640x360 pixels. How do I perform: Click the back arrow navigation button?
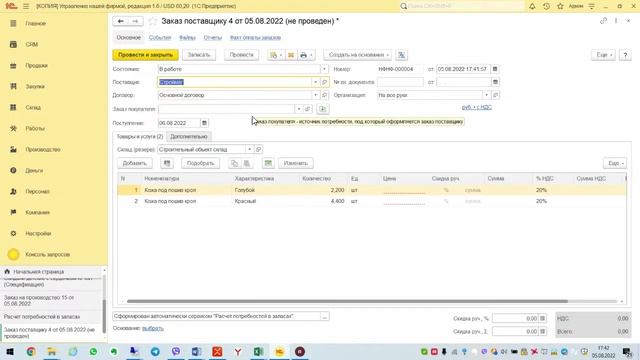(x=120, y=21)
